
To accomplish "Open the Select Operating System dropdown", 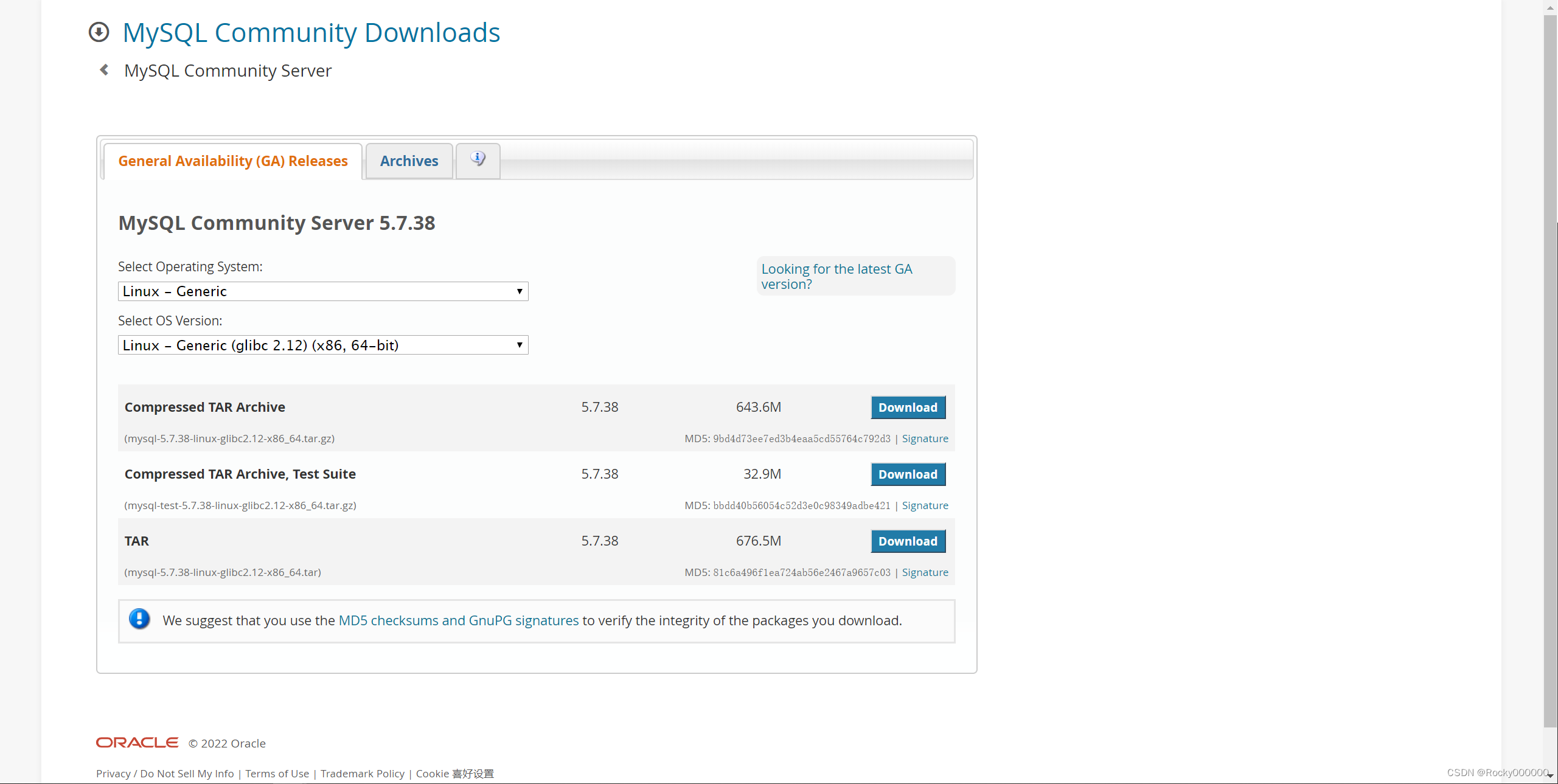I will coord(322,291).
